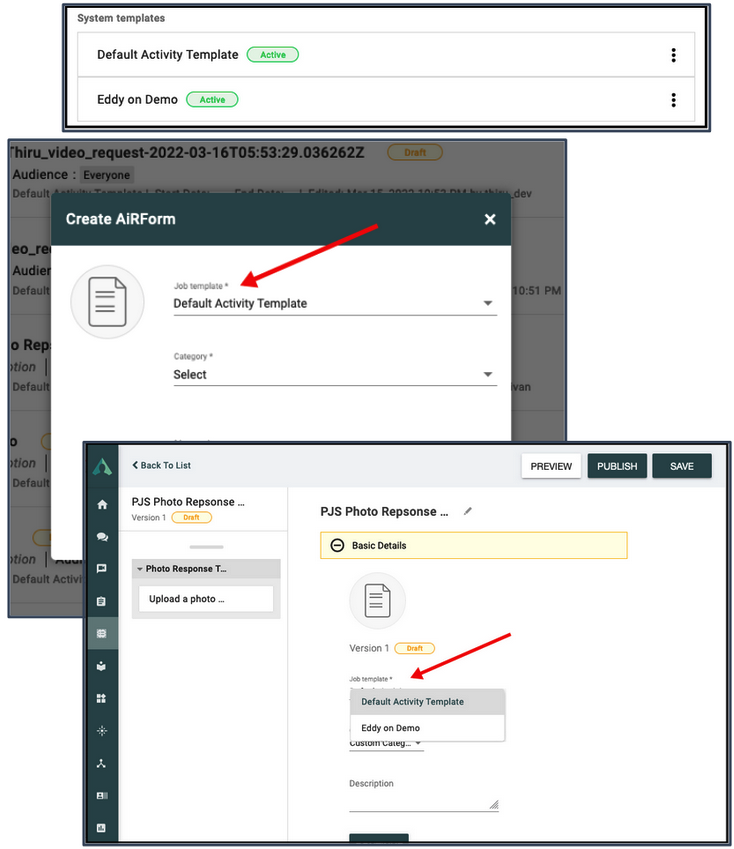The image size is (734, 849).
Task: Click the document icon in Basic Details
Action: 377,600
